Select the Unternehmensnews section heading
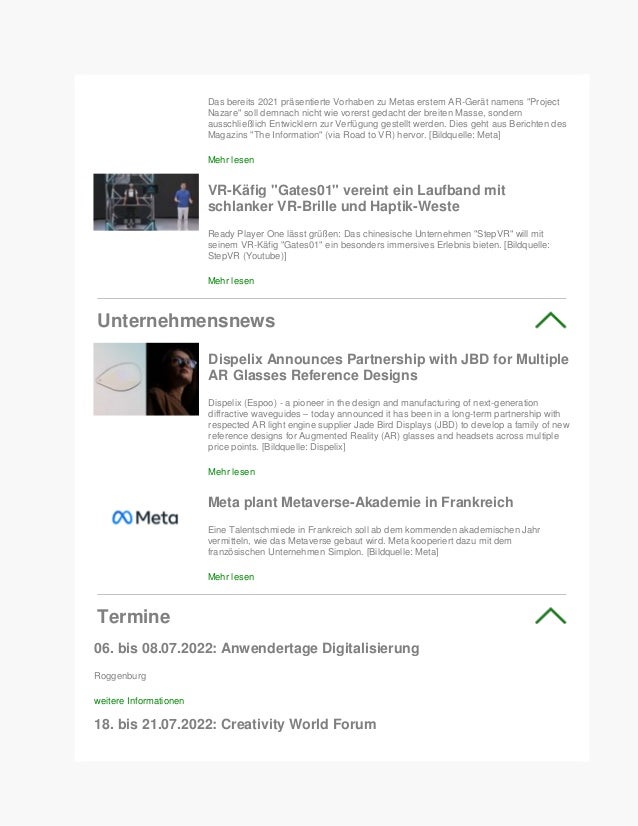 point(186,321)
